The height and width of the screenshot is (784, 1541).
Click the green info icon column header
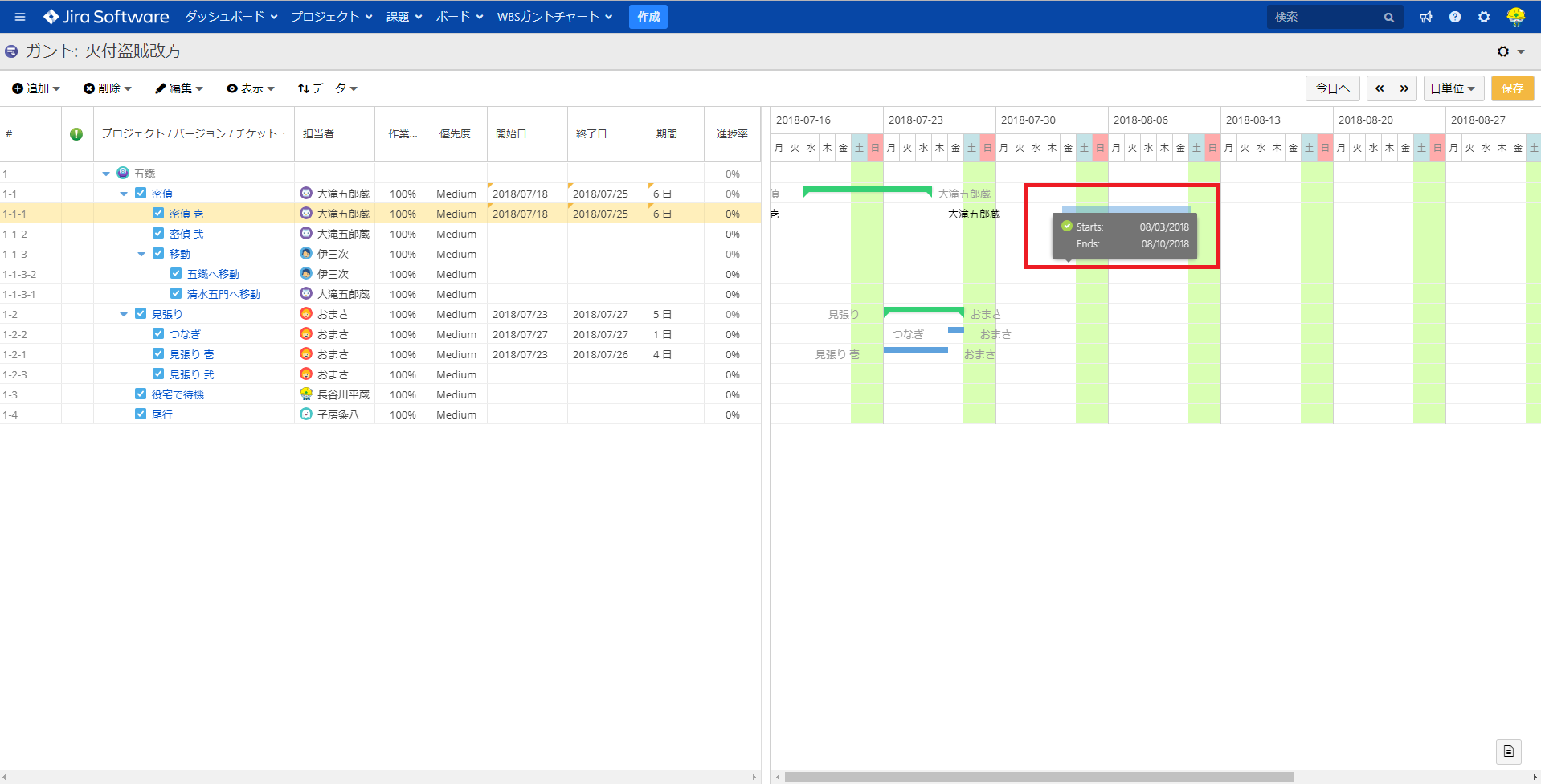(76, 134)
